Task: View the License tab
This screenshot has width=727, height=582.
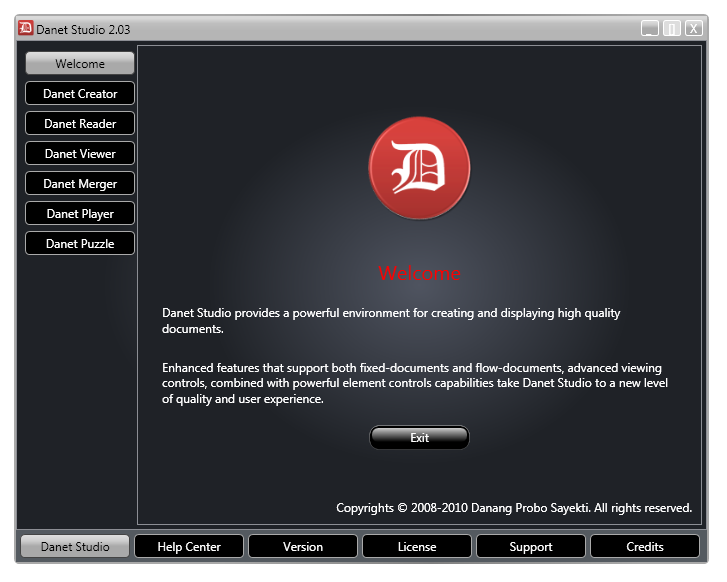Action: [417, 546]
